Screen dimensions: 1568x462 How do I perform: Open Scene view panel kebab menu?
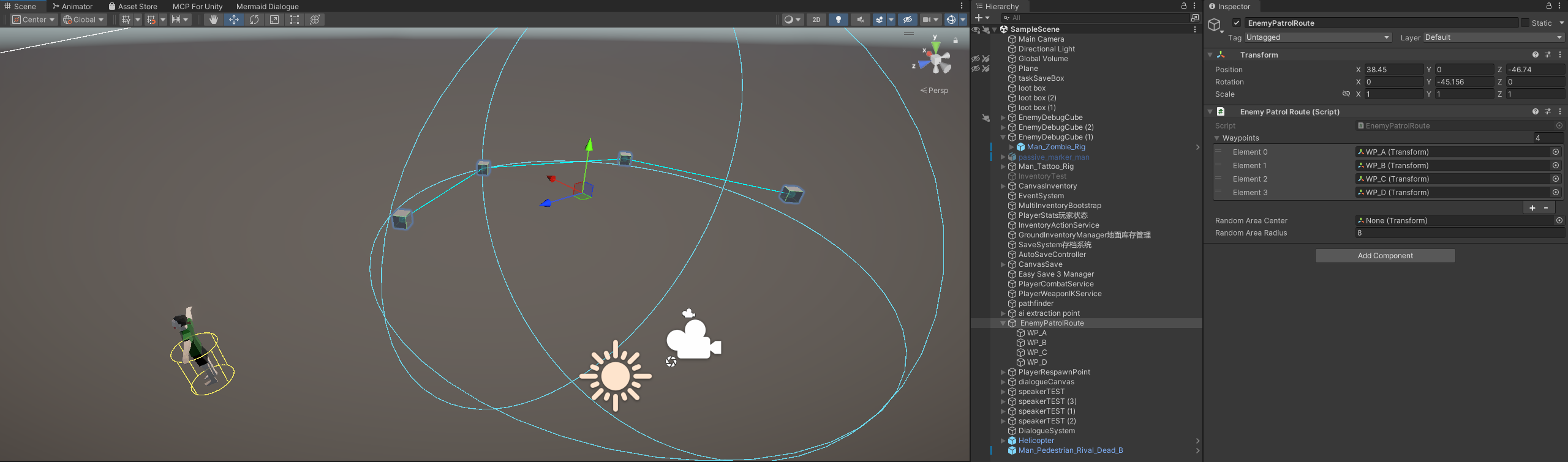tap(962, 6)
